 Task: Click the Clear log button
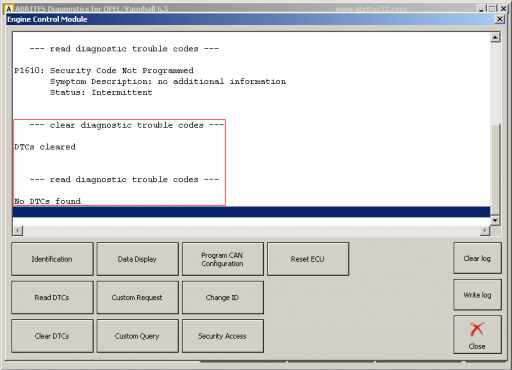click(x=477, y=258)
